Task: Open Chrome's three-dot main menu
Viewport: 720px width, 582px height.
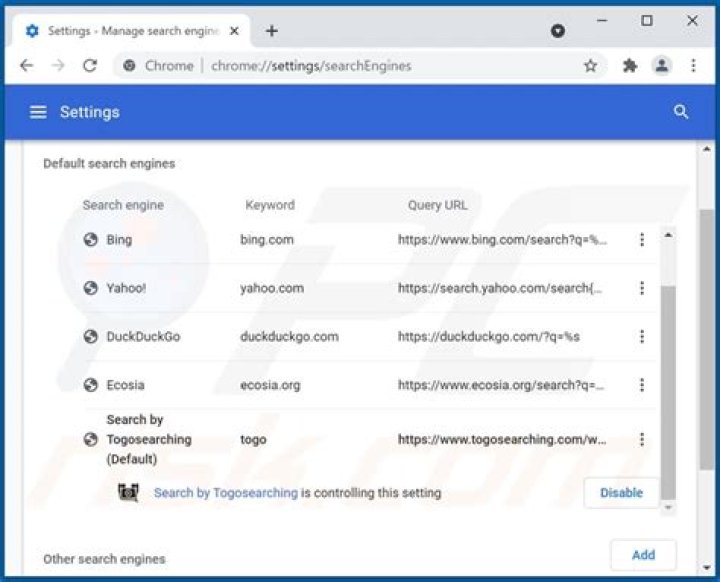Action: pos(693,66)
